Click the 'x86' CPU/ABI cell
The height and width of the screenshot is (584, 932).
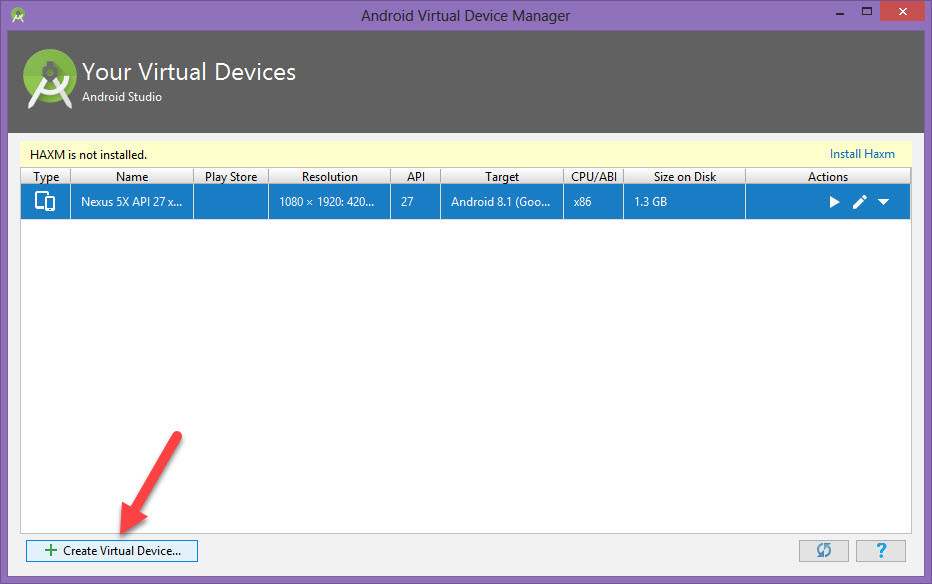point(593,201)
